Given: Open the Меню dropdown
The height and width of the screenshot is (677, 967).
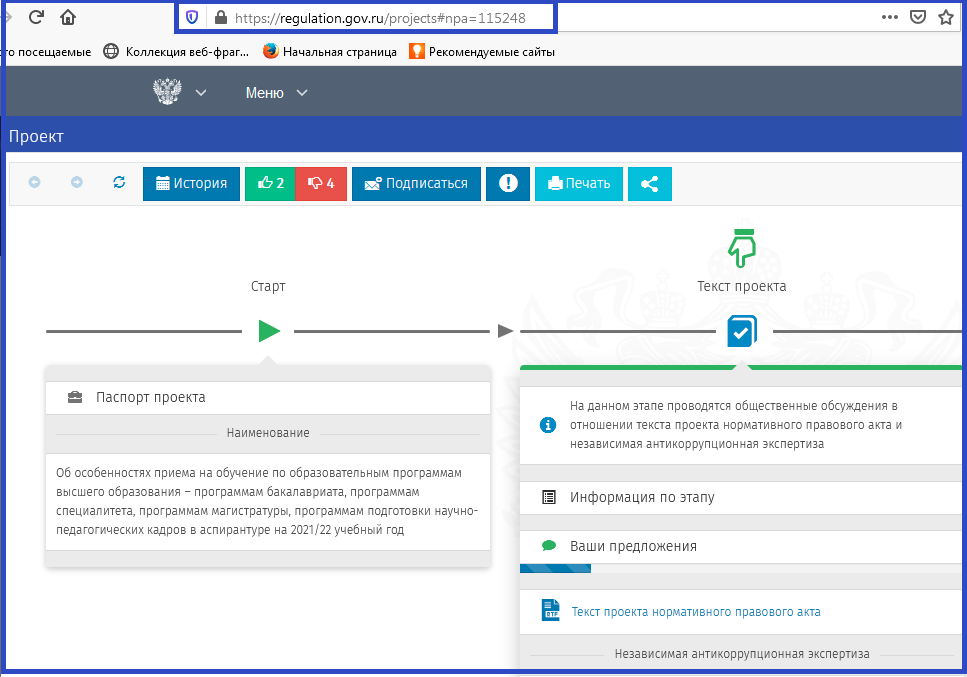Looking at the screenshot, I should 276,92.
